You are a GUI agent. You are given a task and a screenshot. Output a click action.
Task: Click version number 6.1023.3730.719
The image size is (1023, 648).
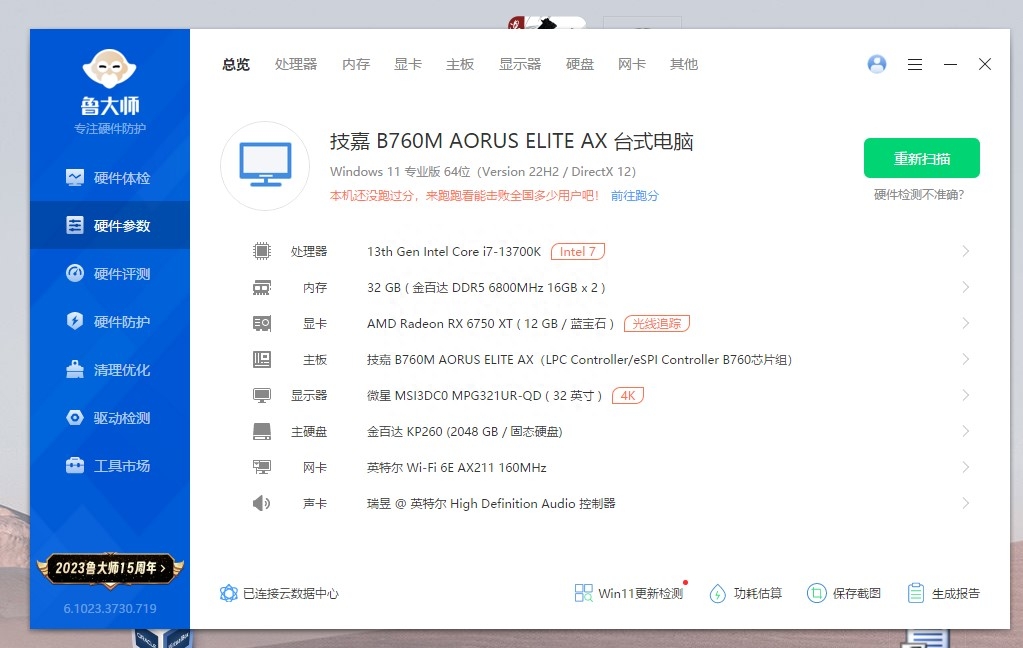(110, 608)
